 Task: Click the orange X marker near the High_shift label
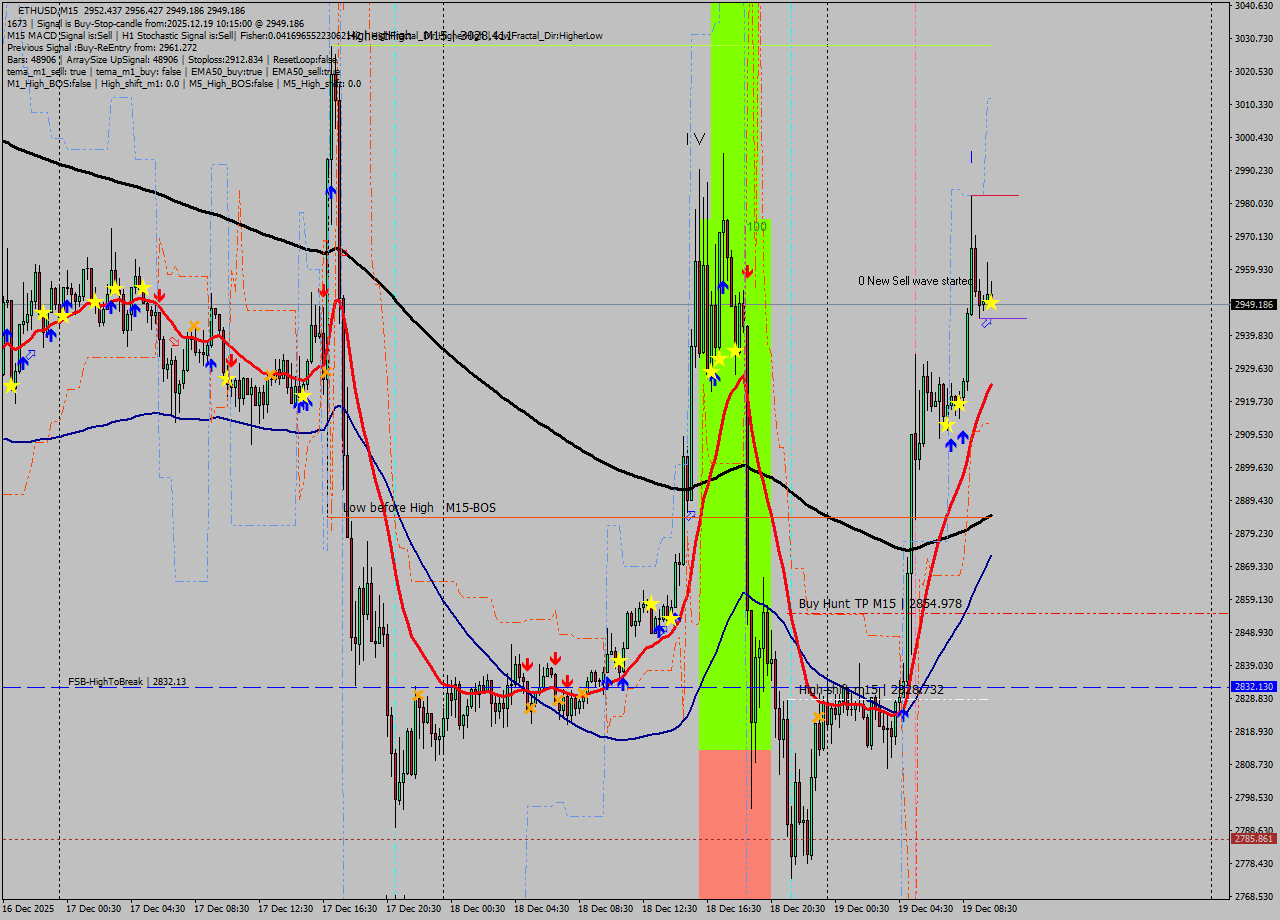(x=818, y=717)
